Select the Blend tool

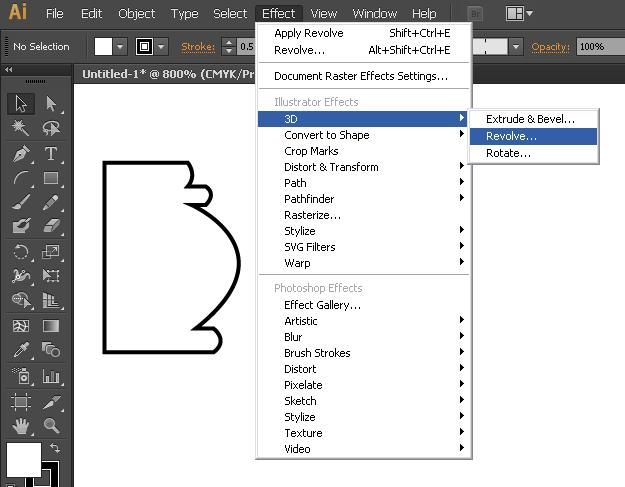(51, 350)
